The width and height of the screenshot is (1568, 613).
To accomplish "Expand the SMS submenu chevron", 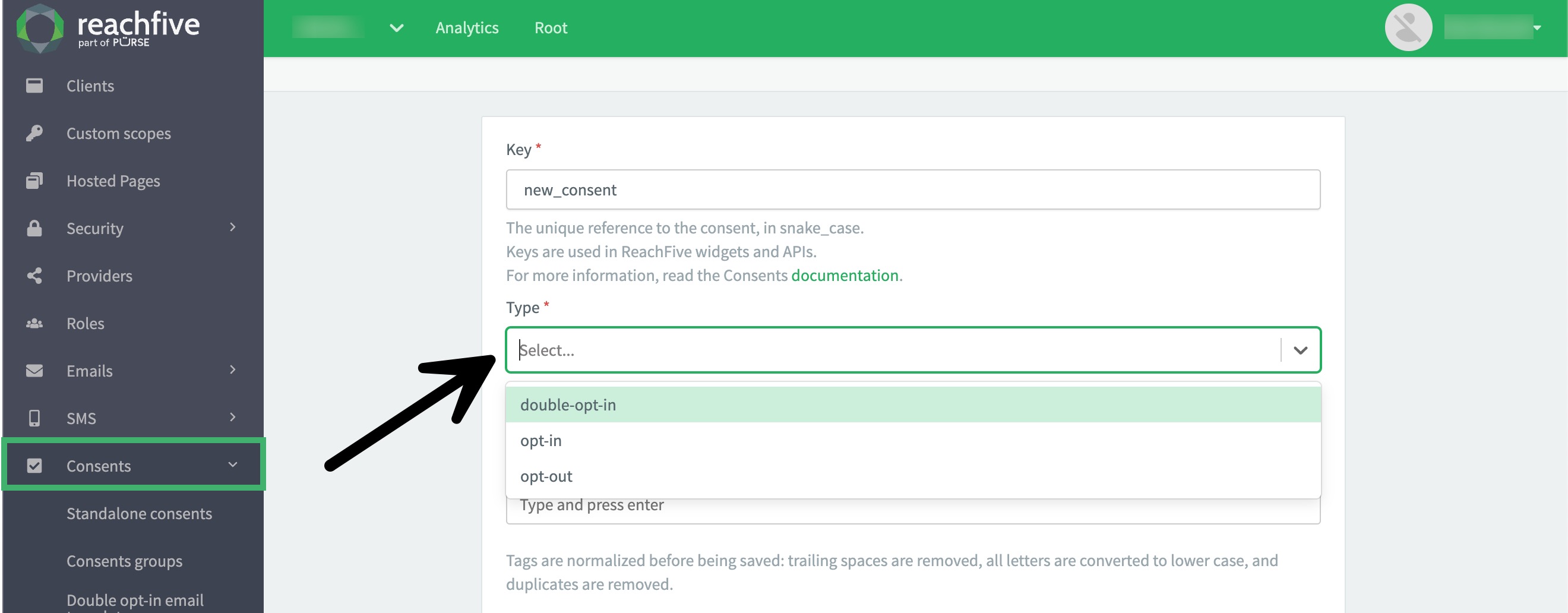I will pos(232,417).
